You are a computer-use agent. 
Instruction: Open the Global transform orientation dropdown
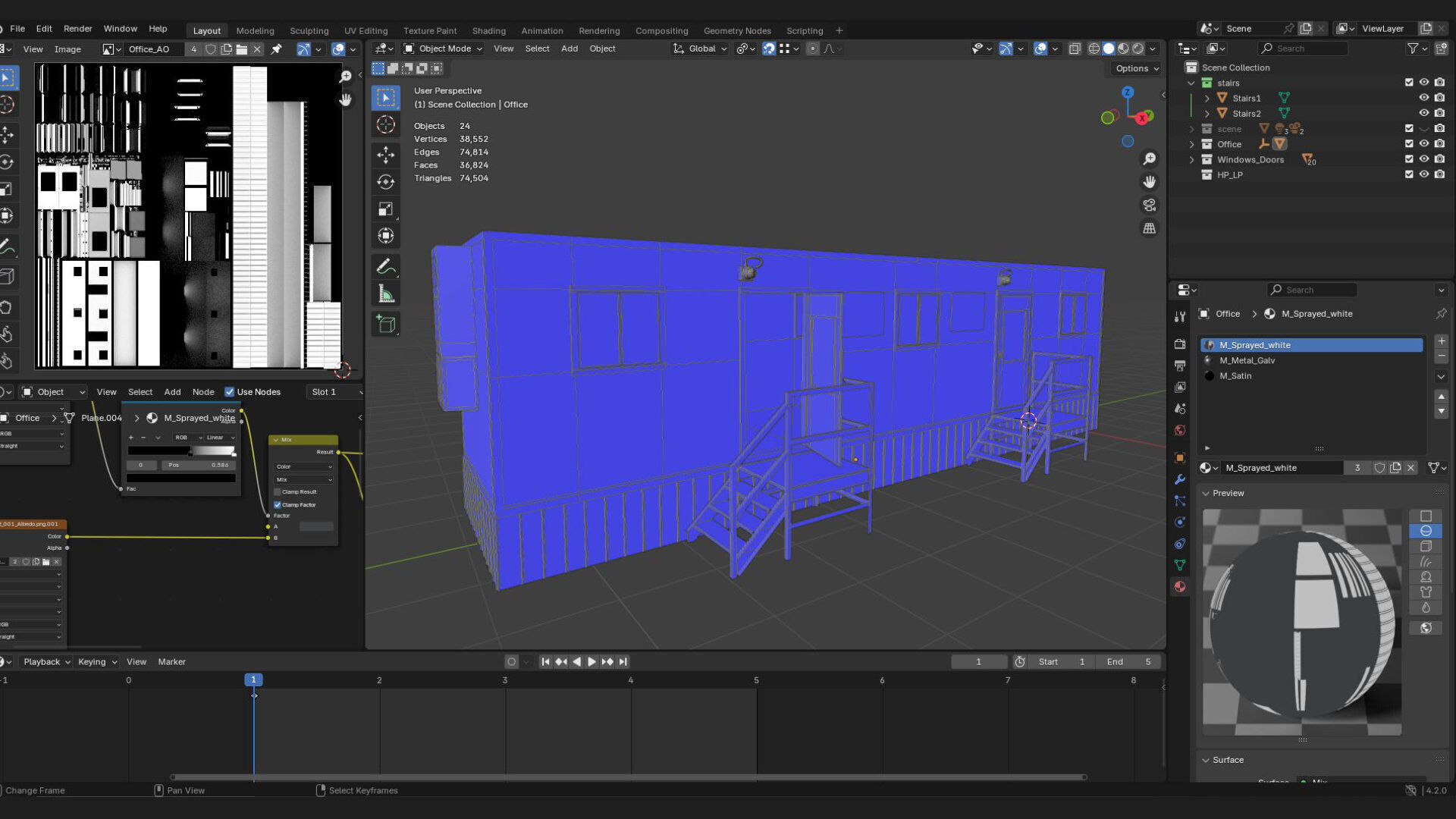tap(700, 49)
